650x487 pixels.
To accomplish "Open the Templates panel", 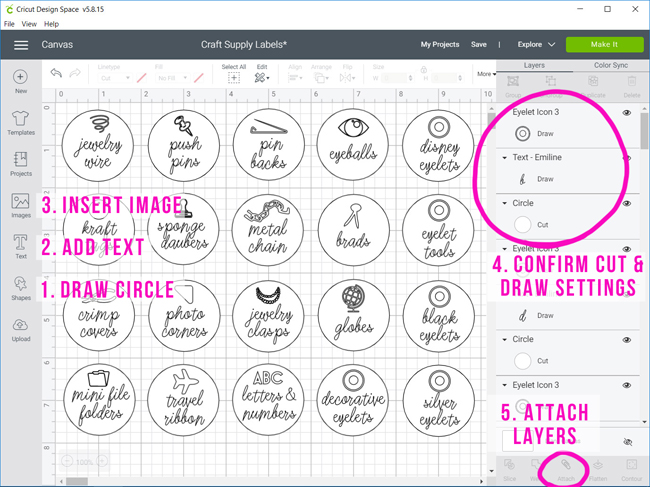I will pyautogui.click(x=20, y=123).
